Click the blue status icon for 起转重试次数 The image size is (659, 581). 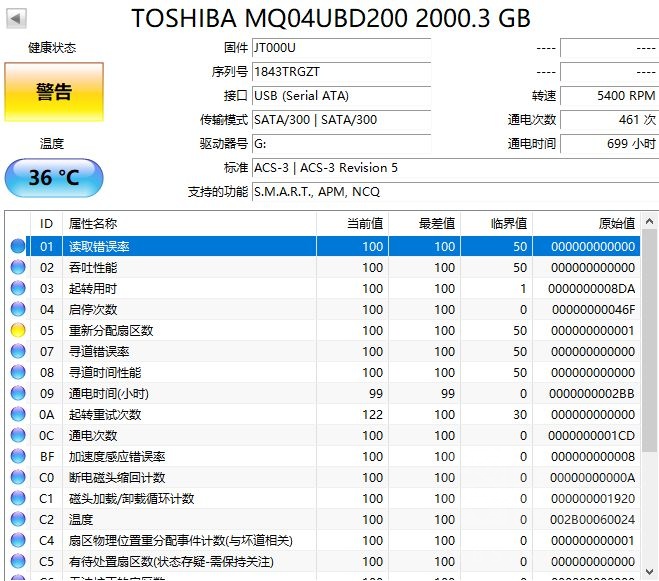(x=18, y=415)
